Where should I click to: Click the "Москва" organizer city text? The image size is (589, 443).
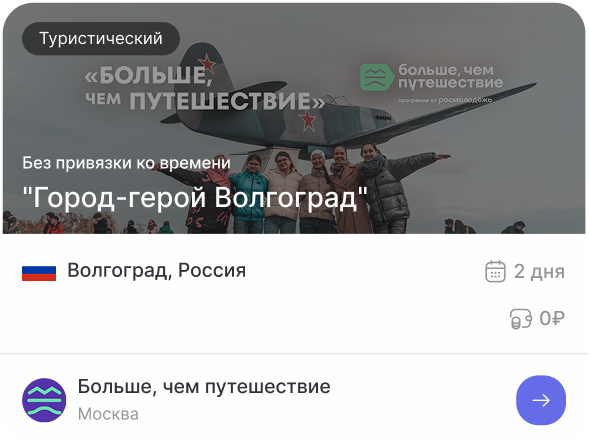(x=108, y=414)
